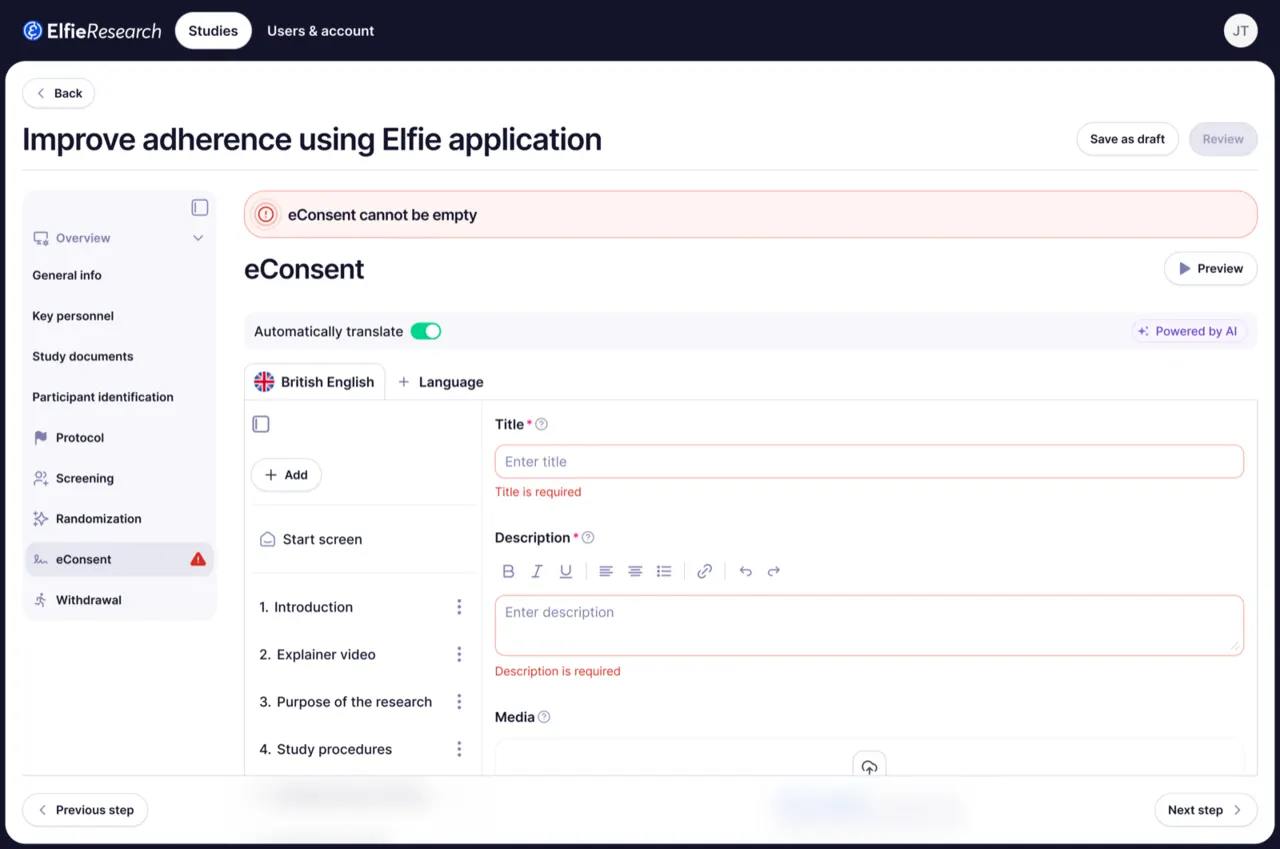Open options for Study procedures item
This screenshot has width=1280, height=849.
459,749
